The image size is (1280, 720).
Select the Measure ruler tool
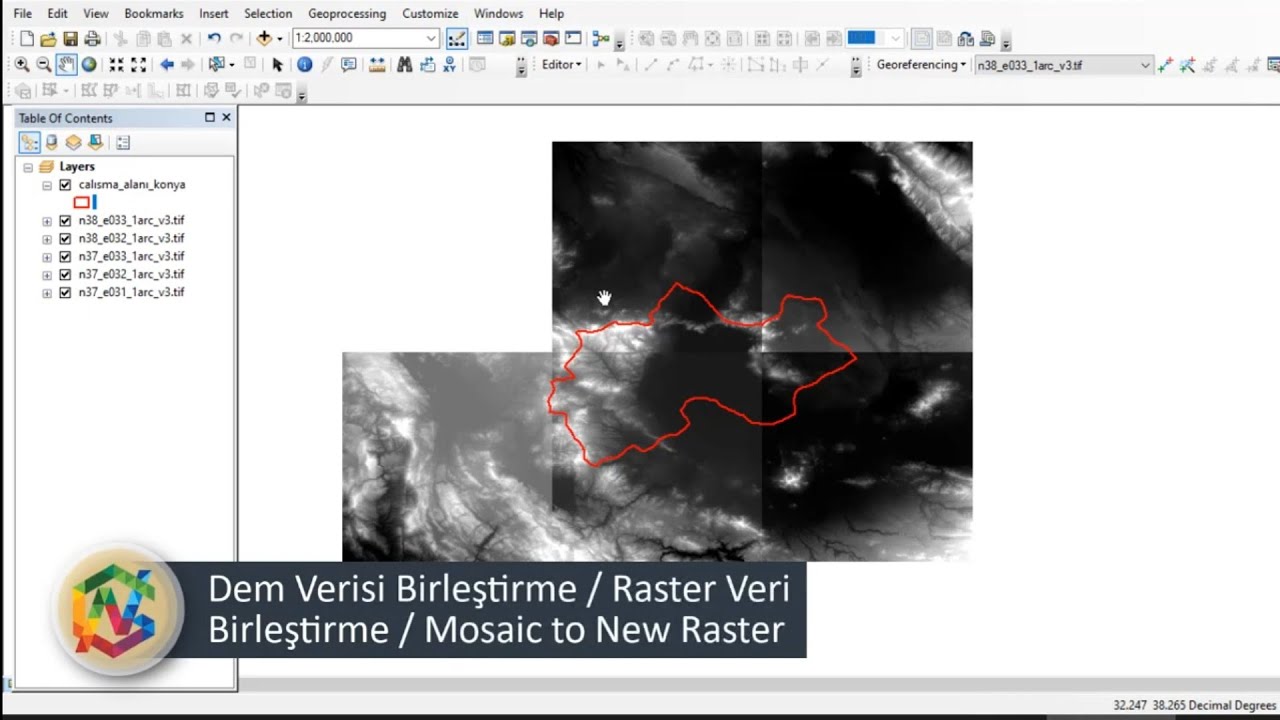tap(378, 64)
